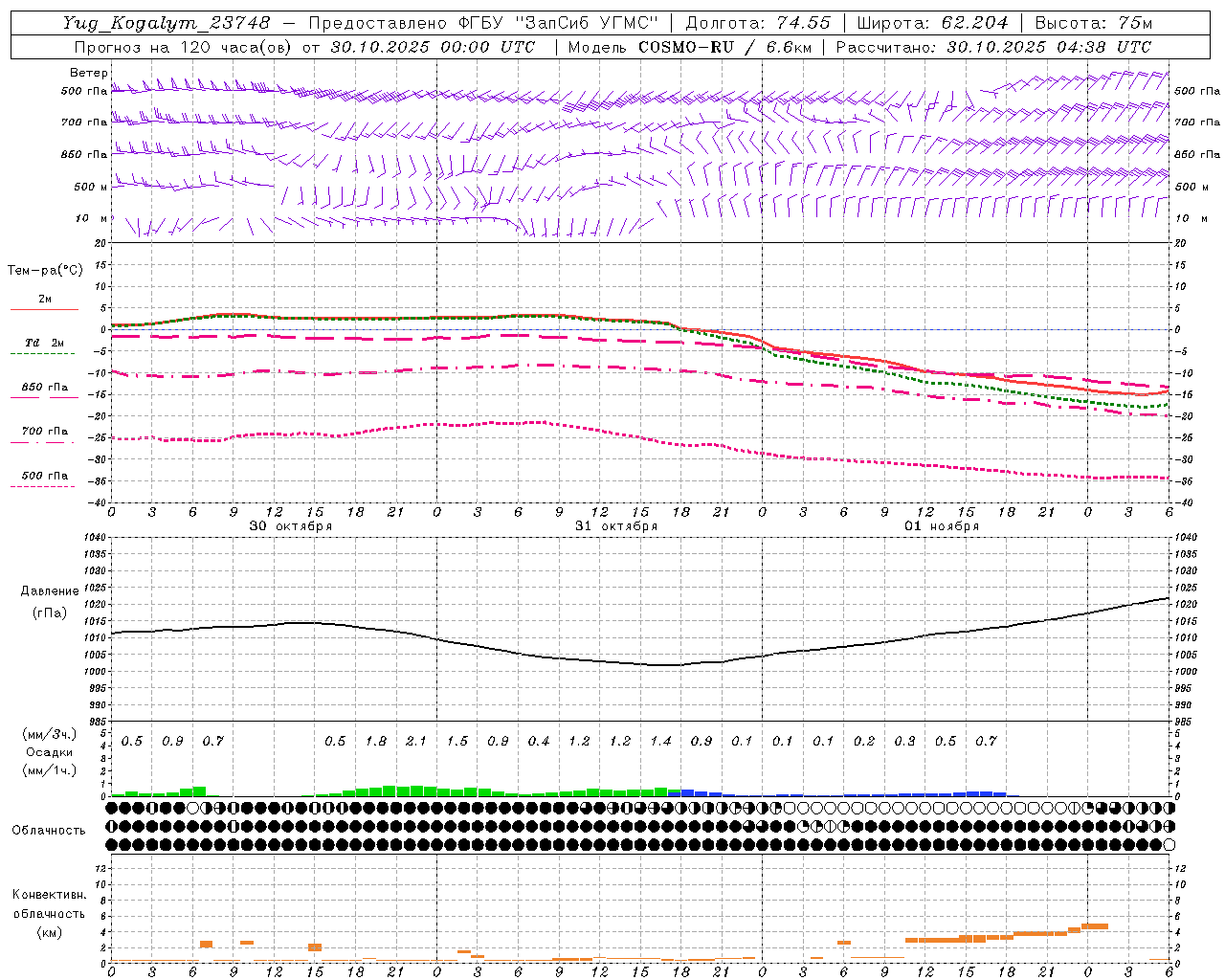Click the precipitation value 0.3

(904, 742)
